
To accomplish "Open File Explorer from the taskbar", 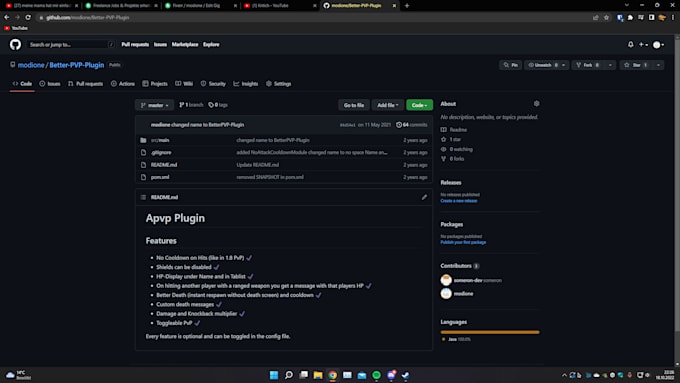I will 318,375.
